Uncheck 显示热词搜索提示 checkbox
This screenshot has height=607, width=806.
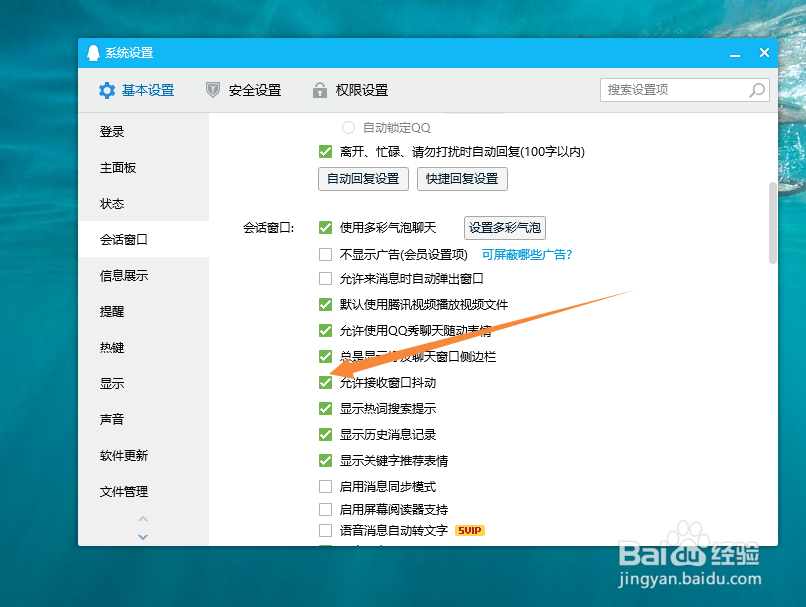(325, 409)
